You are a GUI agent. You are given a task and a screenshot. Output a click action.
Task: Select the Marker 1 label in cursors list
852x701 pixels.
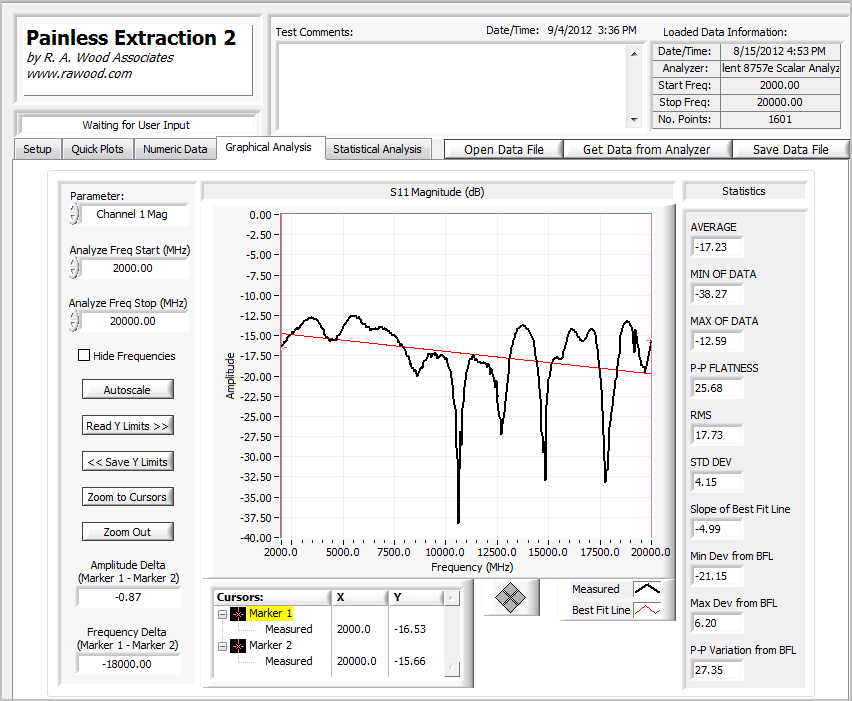coord(271,614)
